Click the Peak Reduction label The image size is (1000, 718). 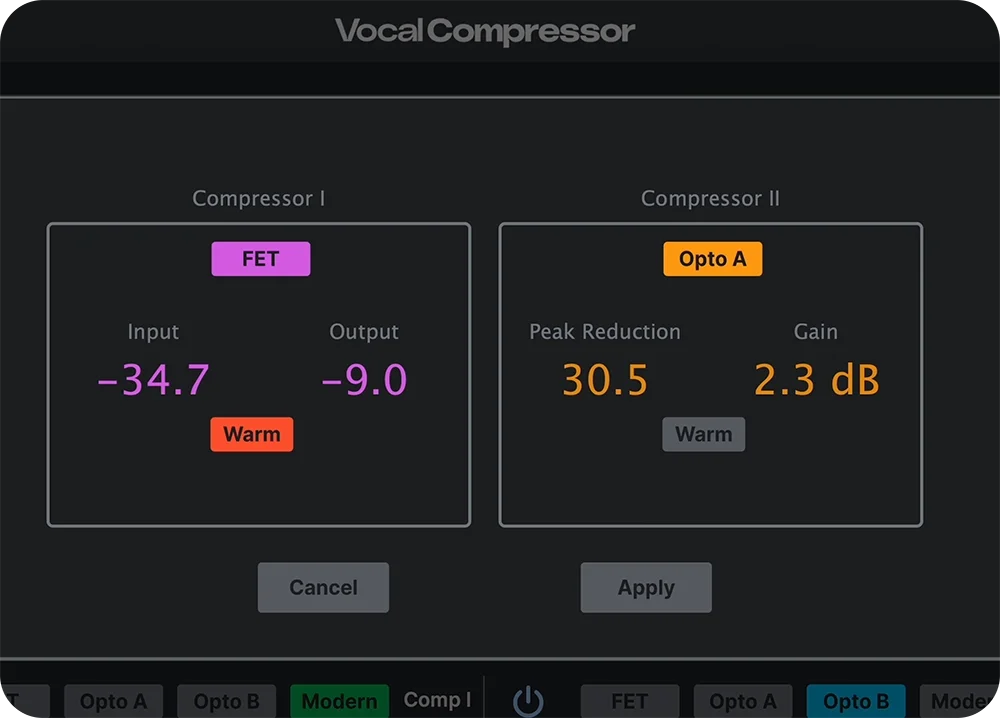(x=605, y=332)
